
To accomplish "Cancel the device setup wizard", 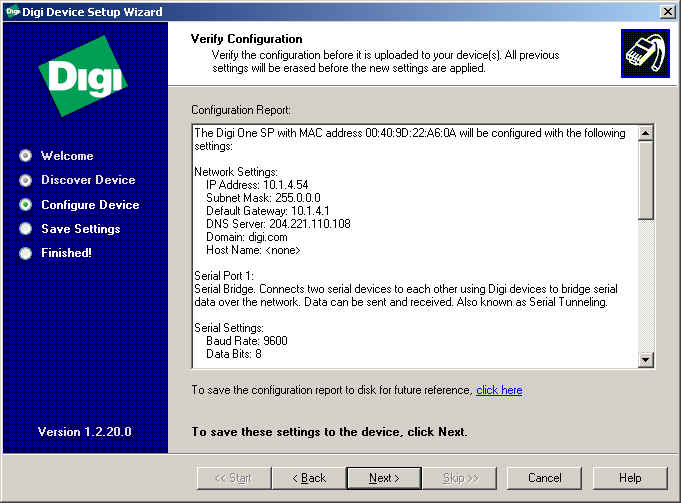I will (x=544, y=478).
